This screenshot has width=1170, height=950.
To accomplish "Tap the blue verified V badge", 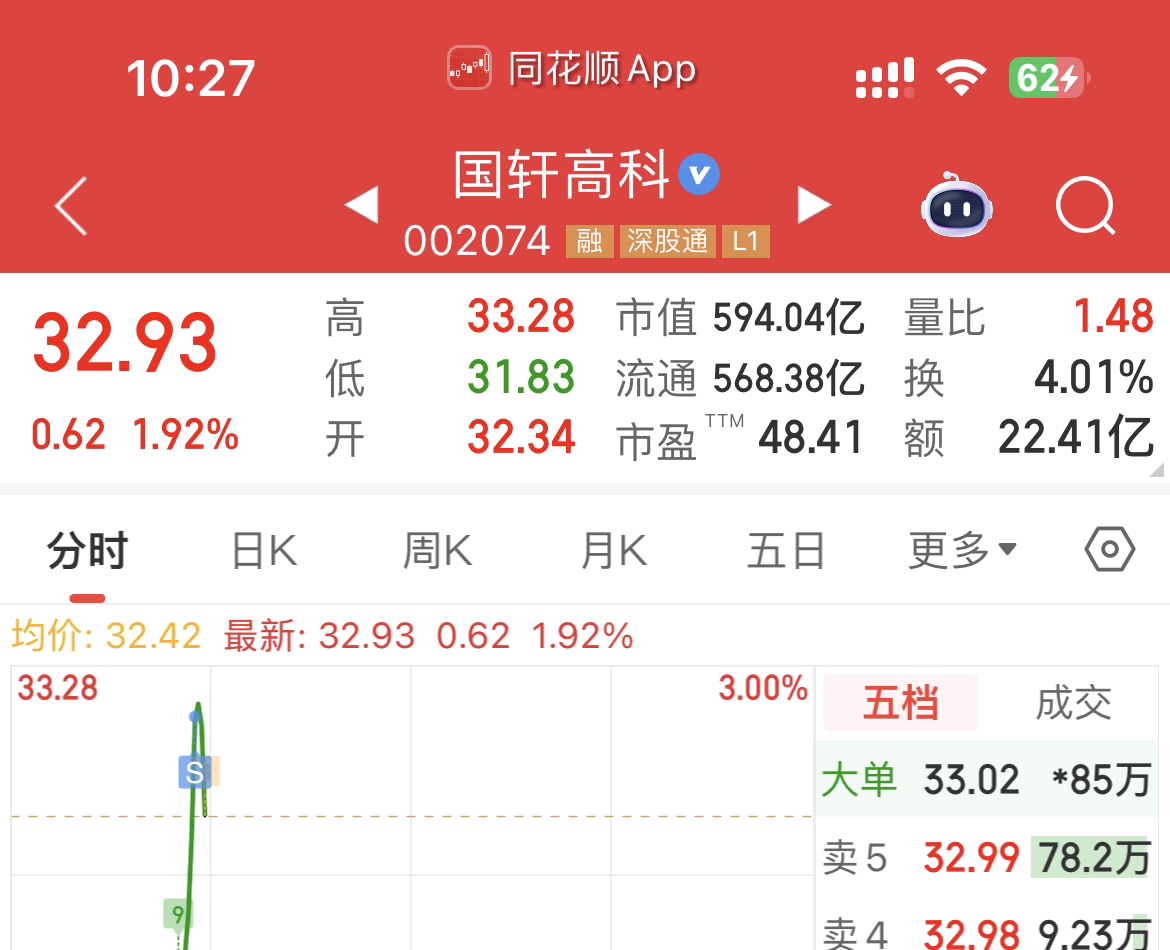I will click(699, 174).
